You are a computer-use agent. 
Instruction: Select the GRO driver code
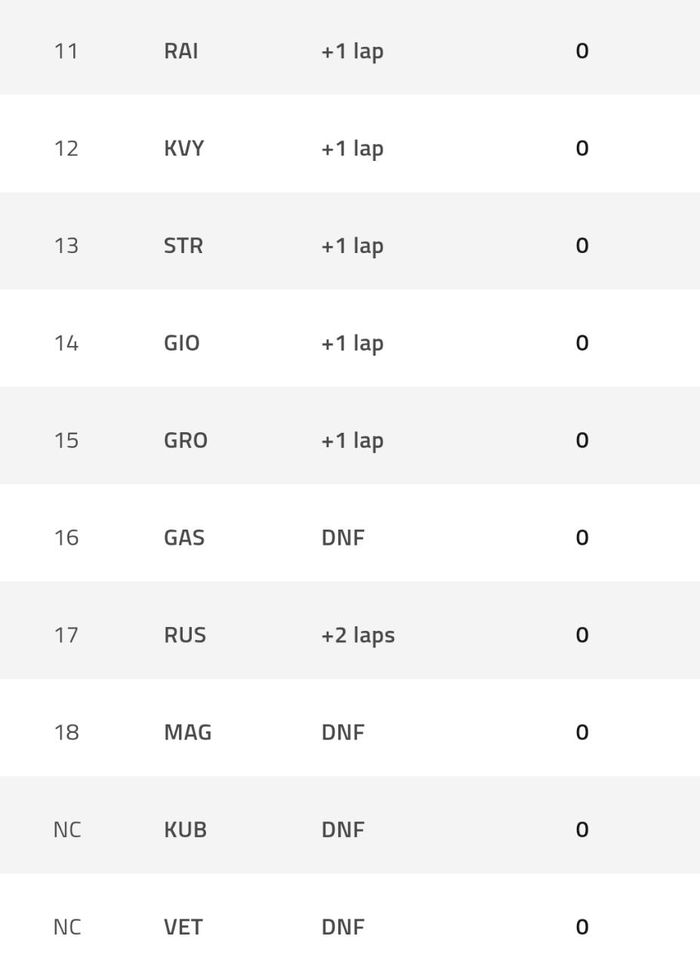coord(186,440)
